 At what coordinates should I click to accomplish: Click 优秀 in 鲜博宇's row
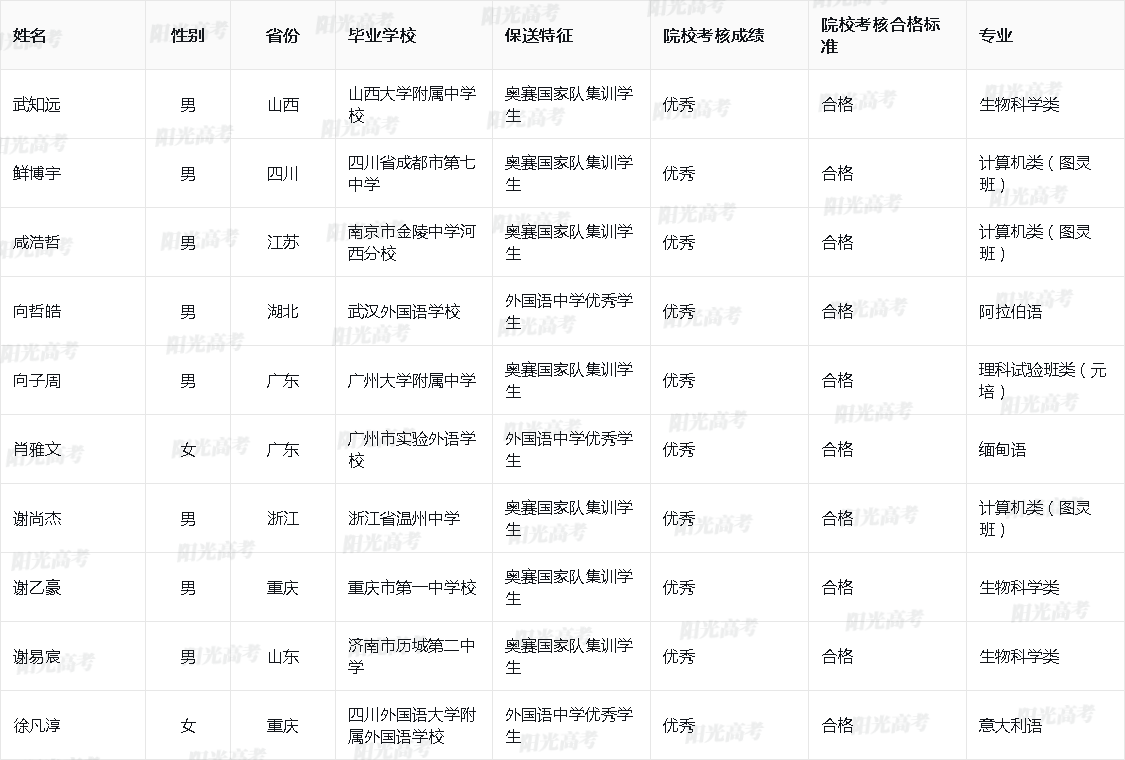point(679,174)
